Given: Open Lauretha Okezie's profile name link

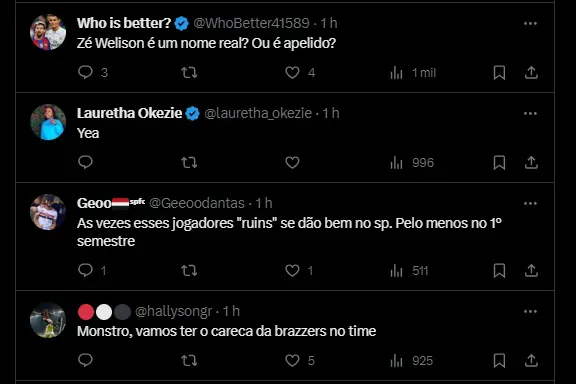Looking at the screenshot, I should click(x=129, y=113).
